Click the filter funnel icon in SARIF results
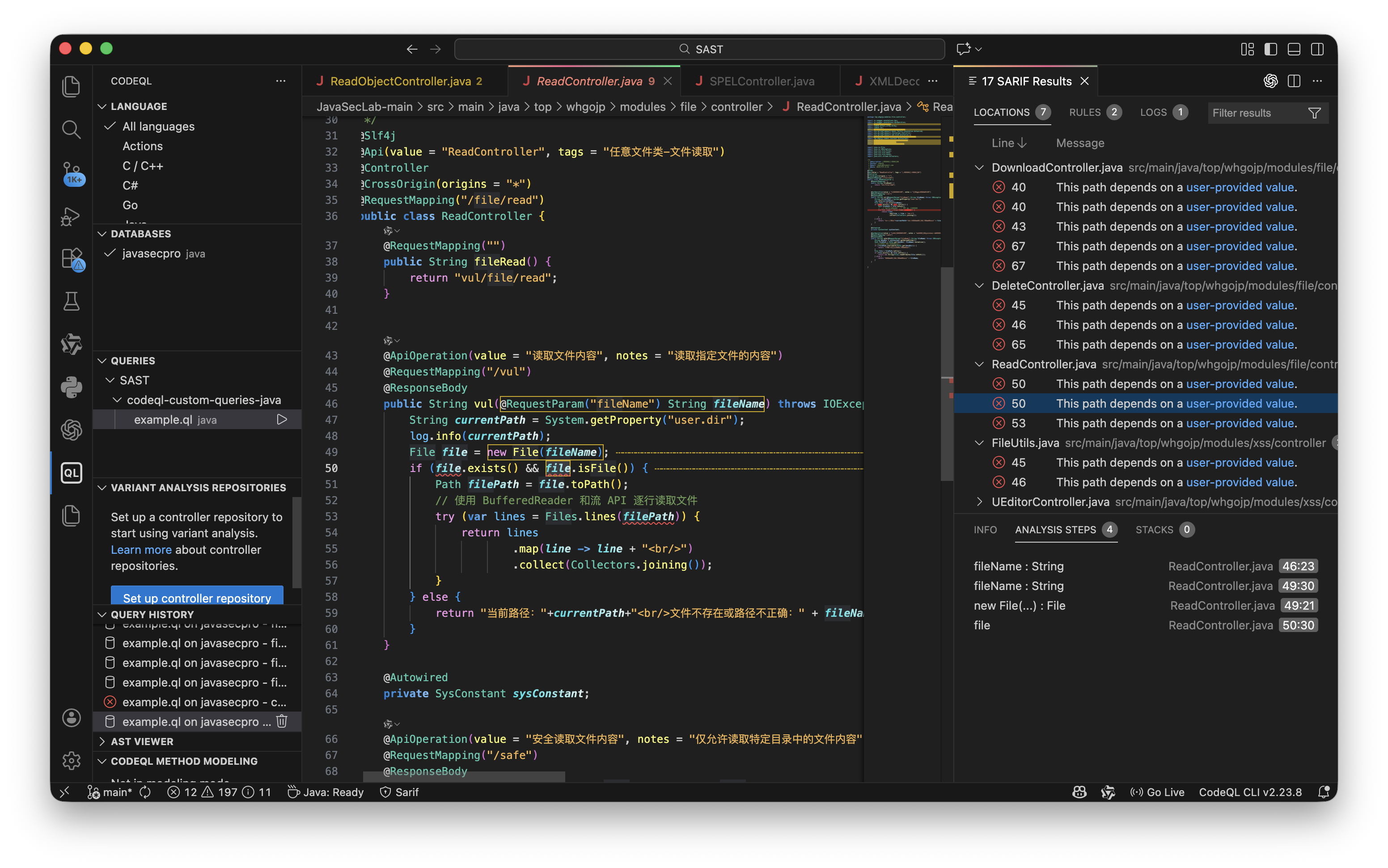This screenshot has width=1388, height=868. pyautogui.click(x=1314, y=113)
